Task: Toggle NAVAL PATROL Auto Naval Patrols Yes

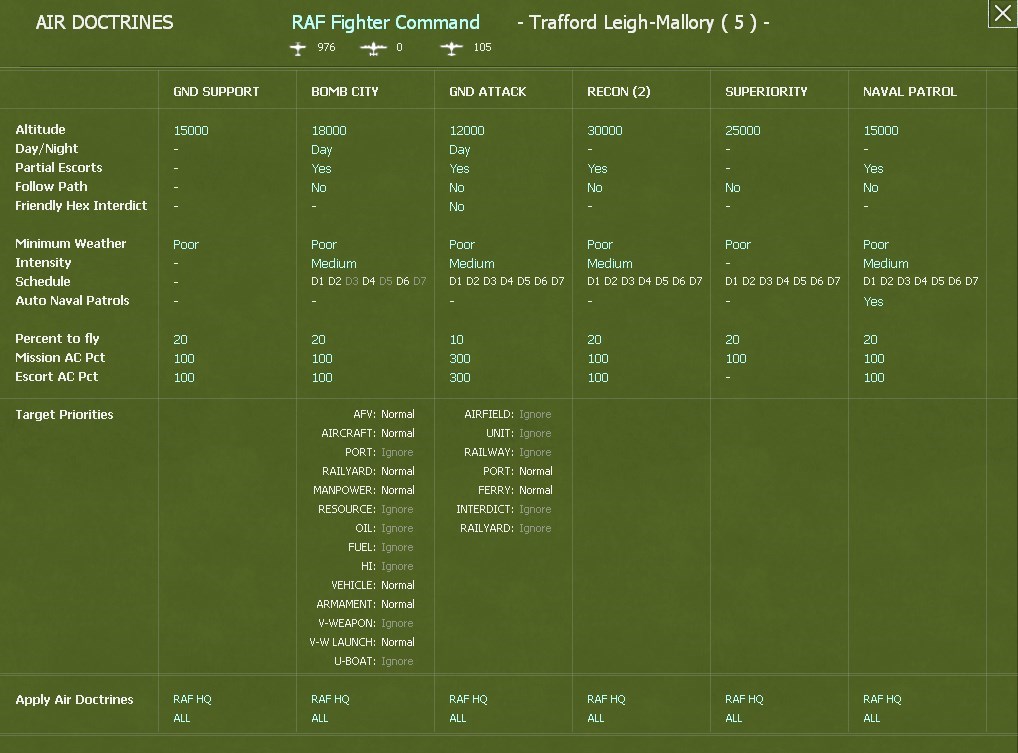Action: click(873, 302)
